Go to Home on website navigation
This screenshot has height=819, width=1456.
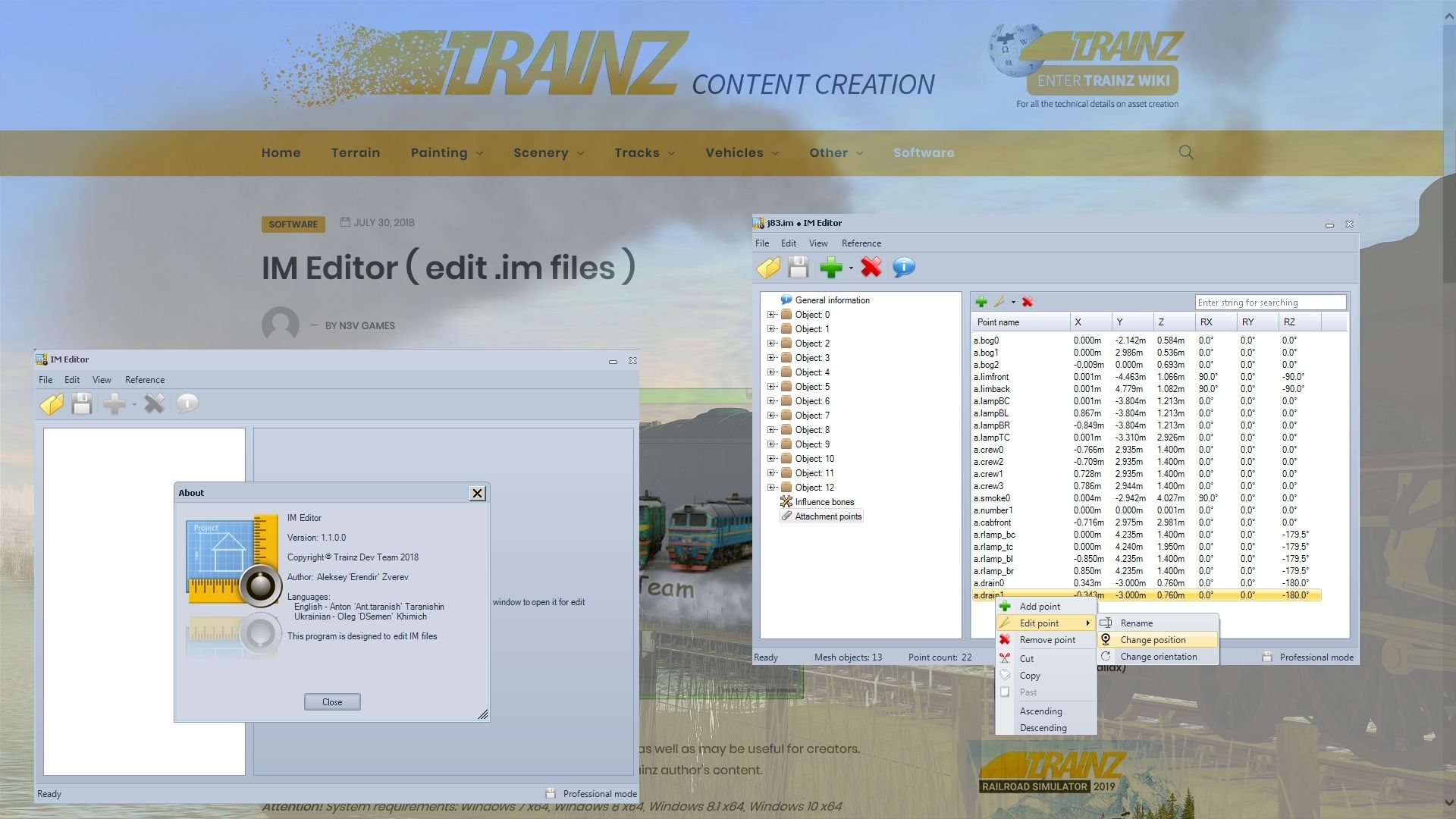tap(281, 152)
